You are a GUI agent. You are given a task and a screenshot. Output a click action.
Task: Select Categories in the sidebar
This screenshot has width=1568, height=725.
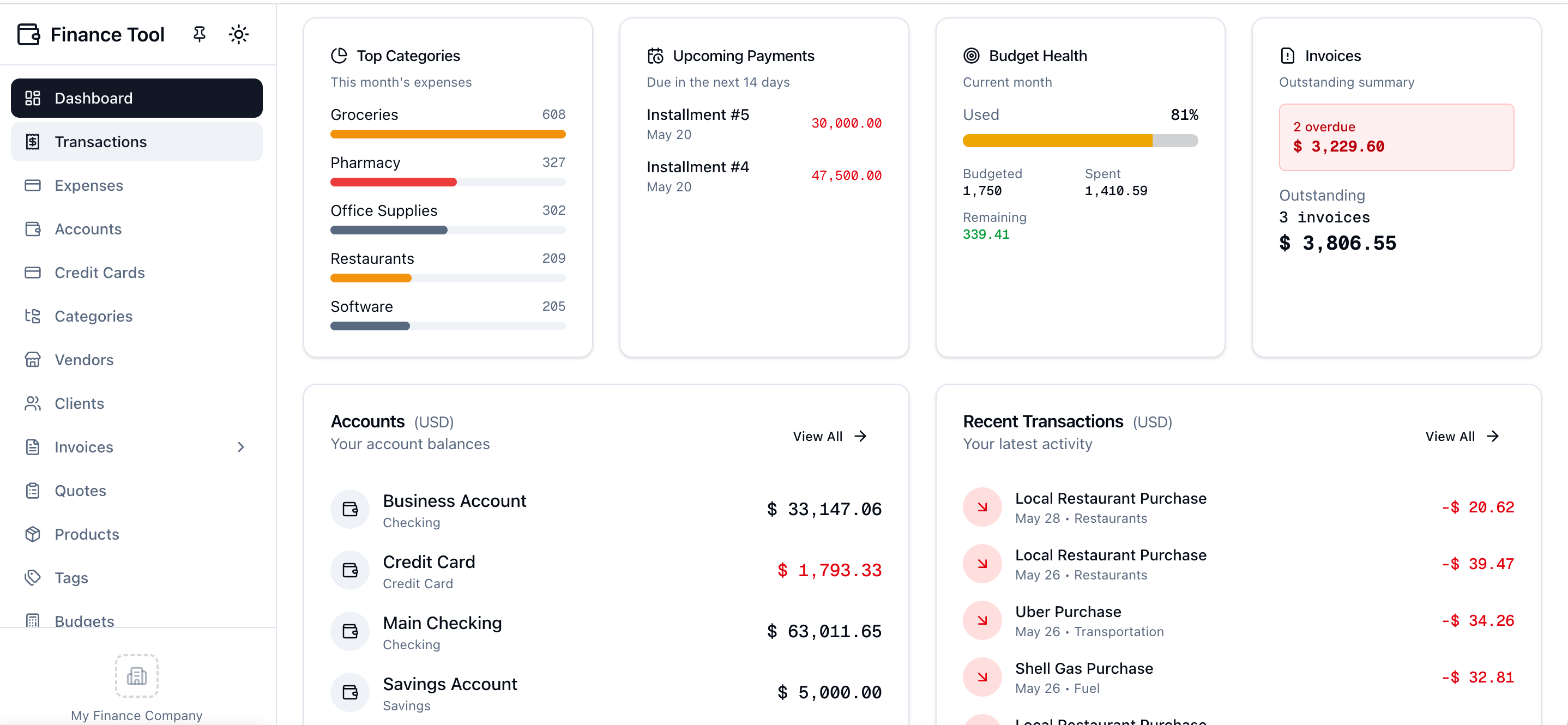coord(137,316)
